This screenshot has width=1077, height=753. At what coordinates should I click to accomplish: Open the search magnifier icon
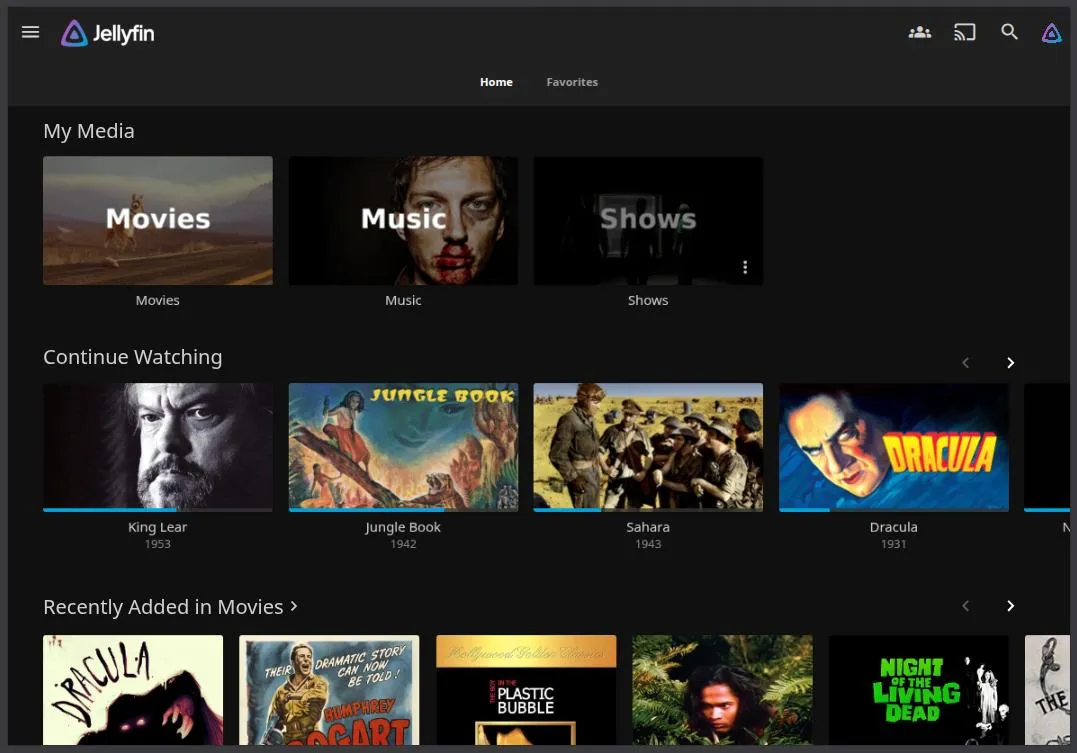pos(1009,32)
